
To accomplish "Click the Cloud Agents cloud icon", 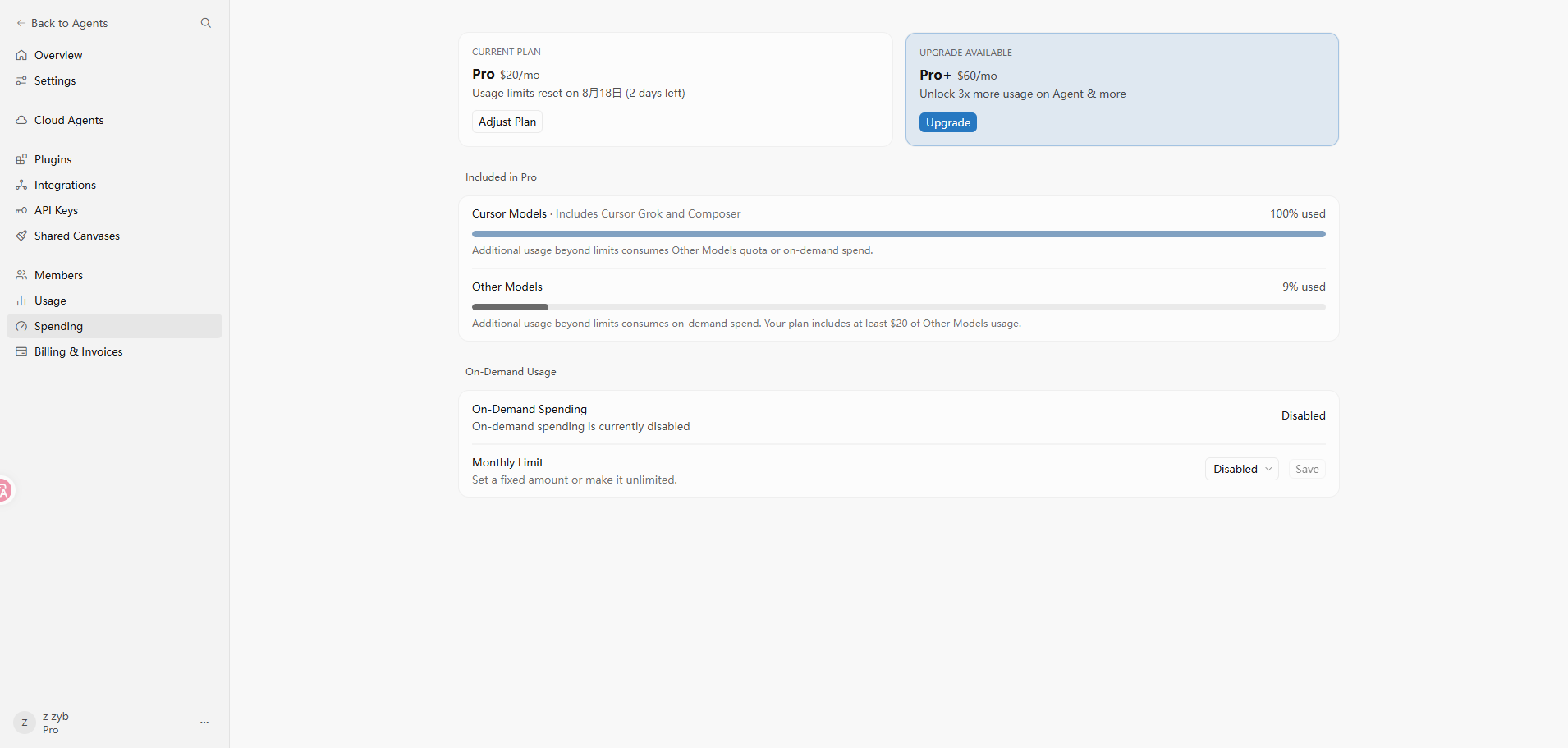I will 21,120.
